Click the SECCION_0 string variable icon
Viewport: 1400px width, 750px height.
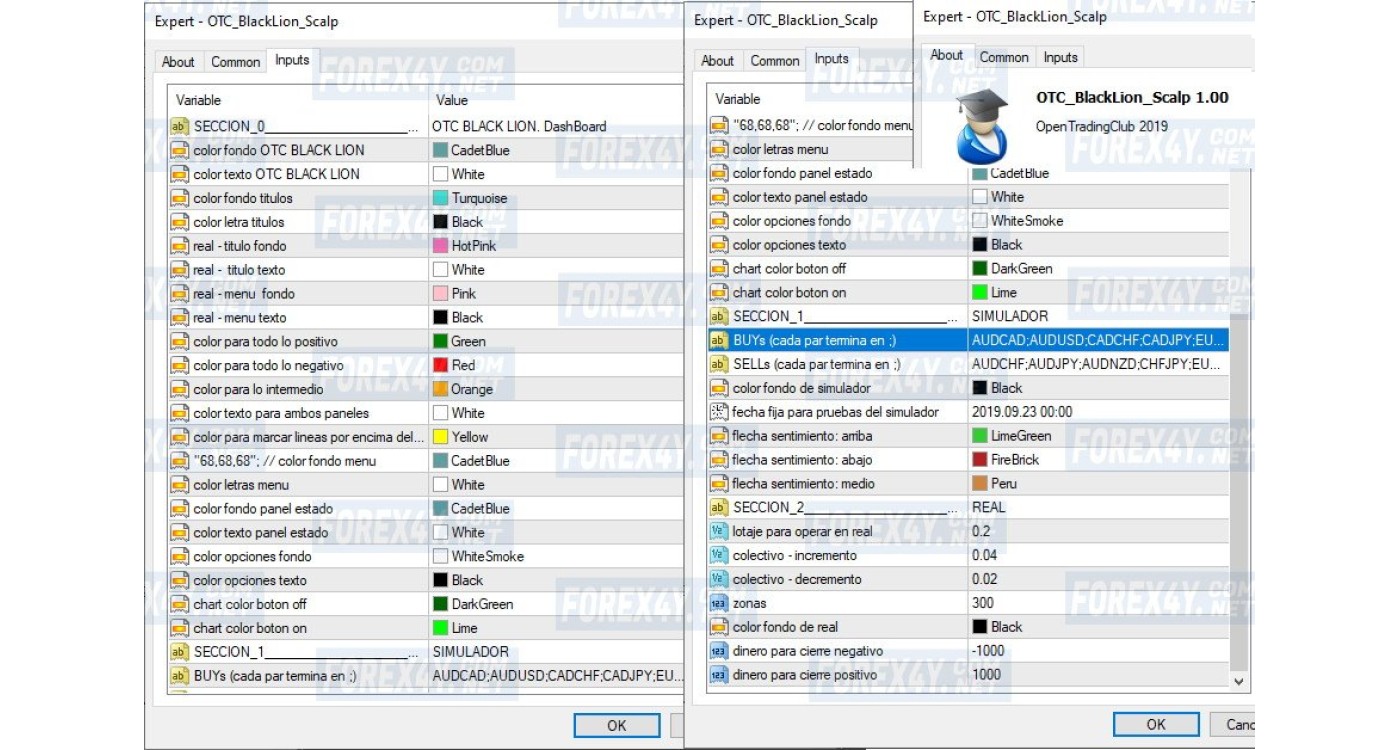(x=180, y=127)
